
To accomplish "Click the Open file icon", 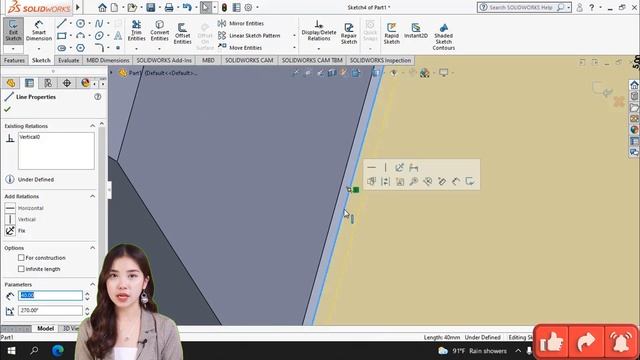I will coord(131,7).
